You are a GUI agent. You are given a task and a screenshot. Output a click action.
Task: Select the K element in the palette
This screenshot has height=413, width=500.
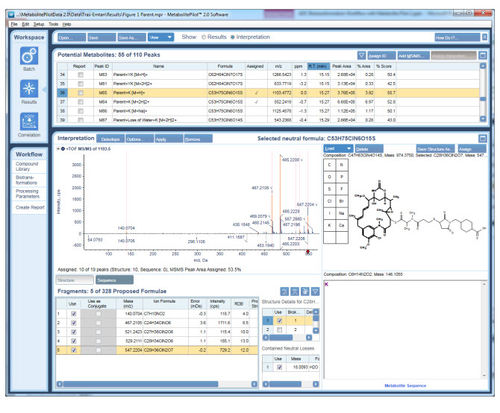tap(330, 225)
